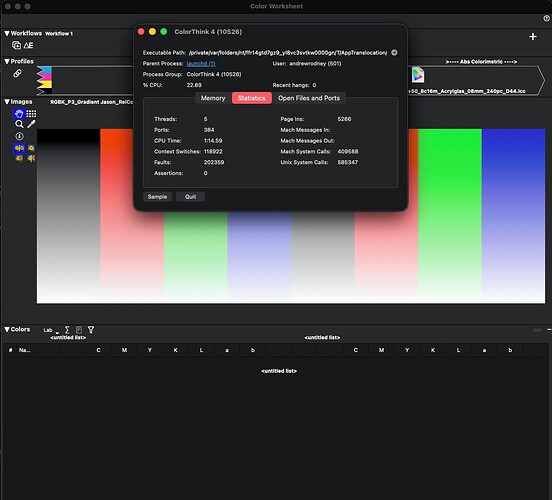Click the CPU Time value 1:14.59
Image resolution: width=552 pixels, height=500 pixels.
(213, 141)
